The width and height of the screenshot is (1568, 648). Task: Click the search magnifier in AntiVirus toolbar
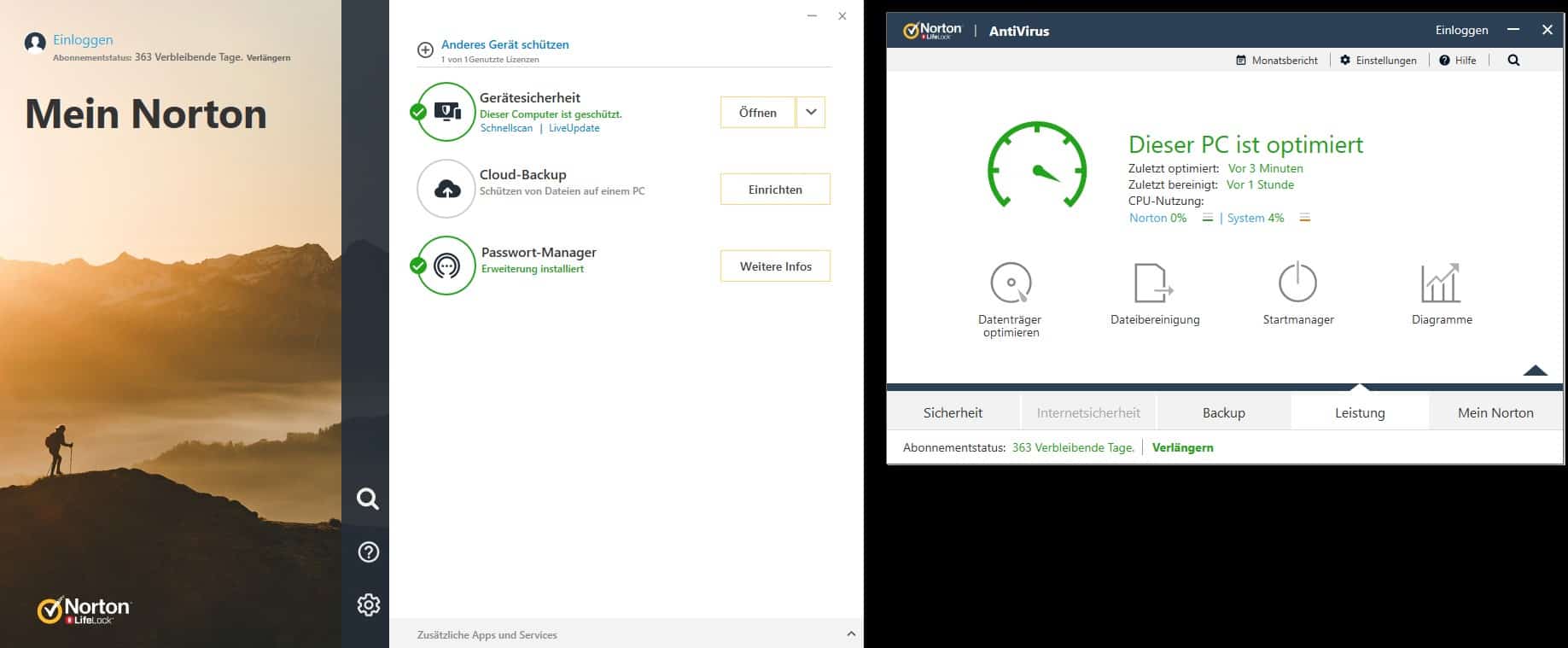tap(1513, 61)
